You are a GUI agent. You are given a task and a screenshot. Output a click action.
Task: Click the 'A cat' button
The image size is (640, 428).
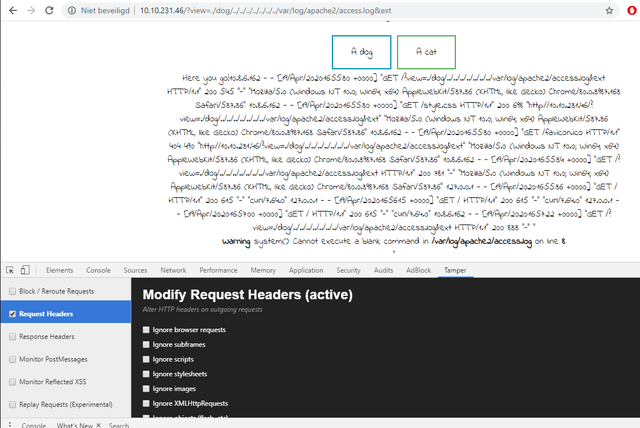point(426,52)
